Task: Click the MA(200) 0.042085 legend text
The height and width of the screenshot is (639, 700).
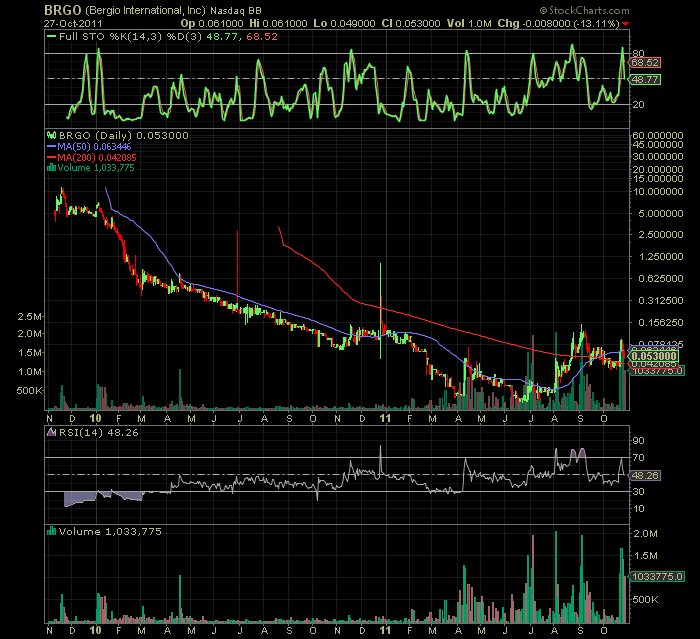Action: (x=97, y=157)
